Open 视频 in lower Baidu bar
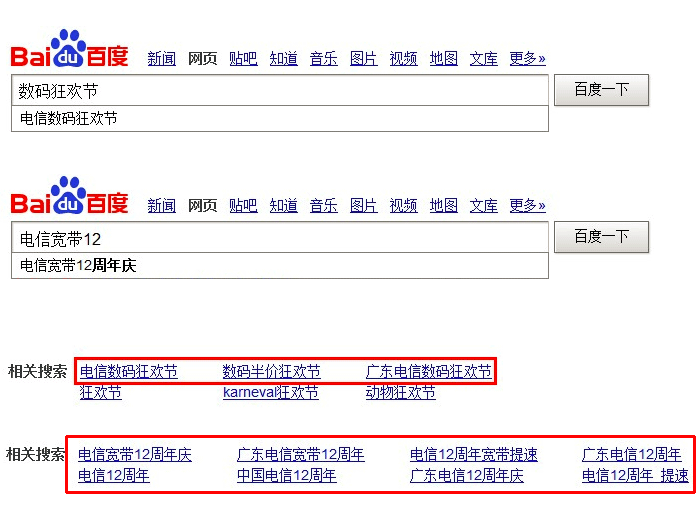Screen dimensions: 697x523 click(404, 206)
